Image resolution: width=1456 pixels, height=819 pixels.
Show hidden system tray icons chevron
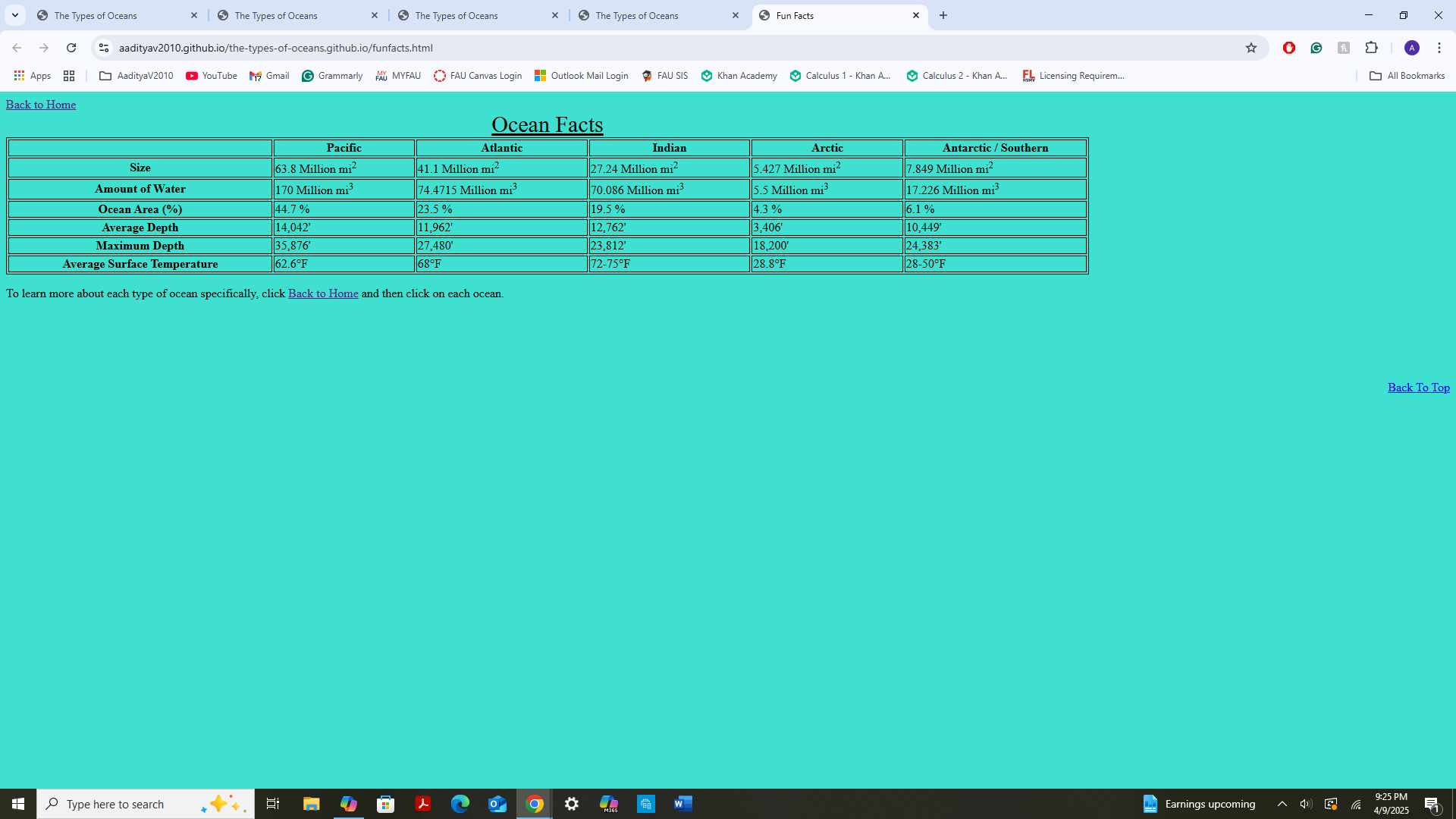(1282, 804)
